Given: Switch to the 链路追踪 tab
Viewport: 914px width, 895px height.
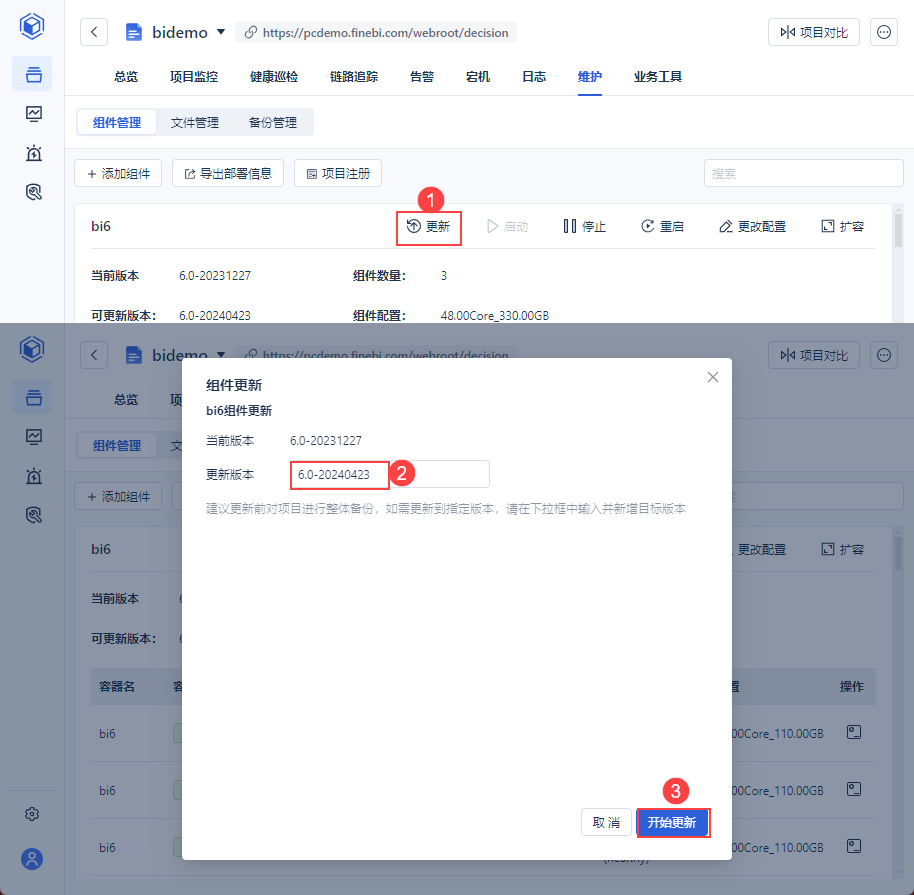Looking at the screenshot, I should pyautogui.click(x=354, y=76).
